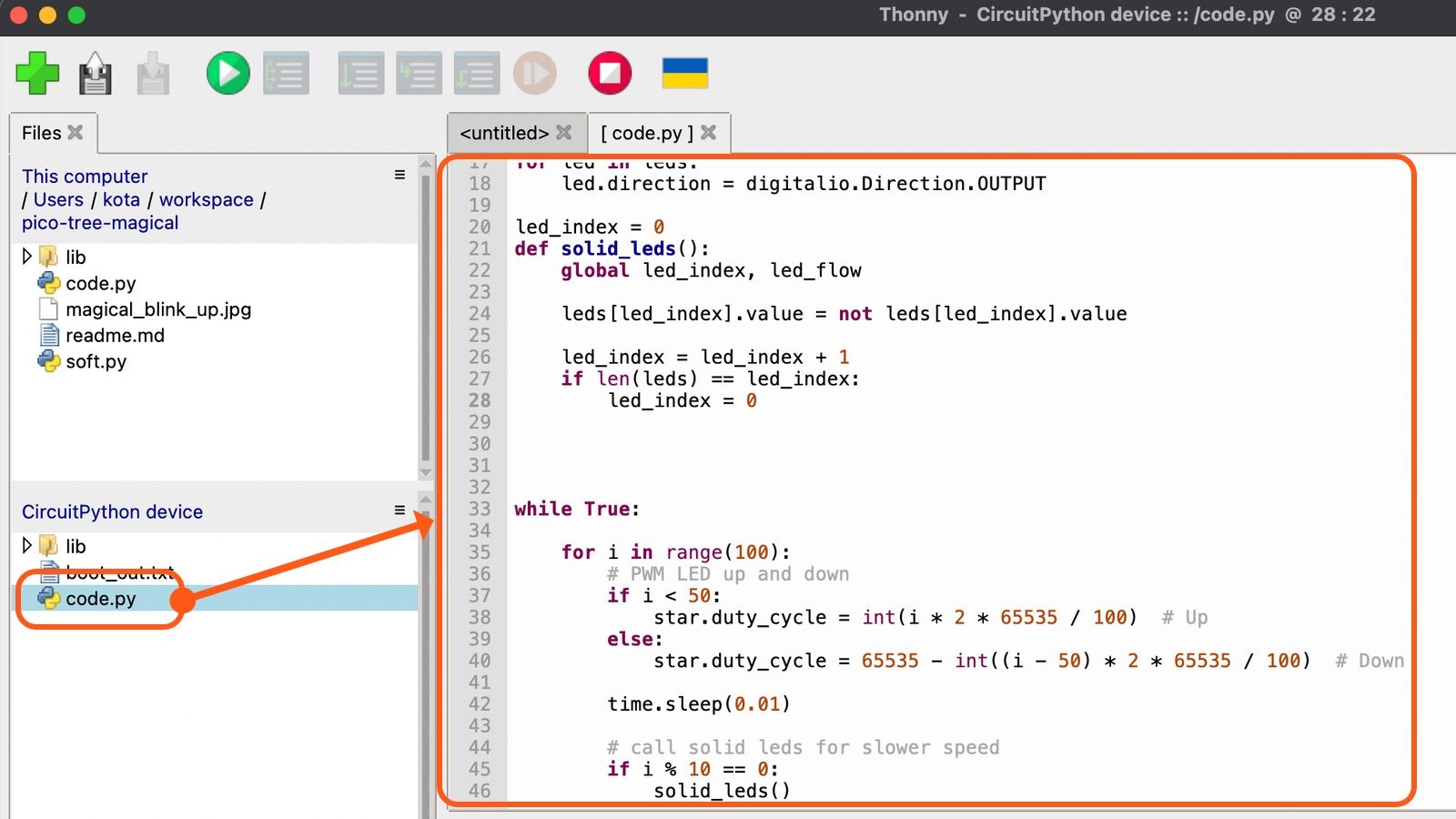This screenshot has height=819, width=1456.
Task: Click the 'led.direction' line 18
Action: click(804, 184)
